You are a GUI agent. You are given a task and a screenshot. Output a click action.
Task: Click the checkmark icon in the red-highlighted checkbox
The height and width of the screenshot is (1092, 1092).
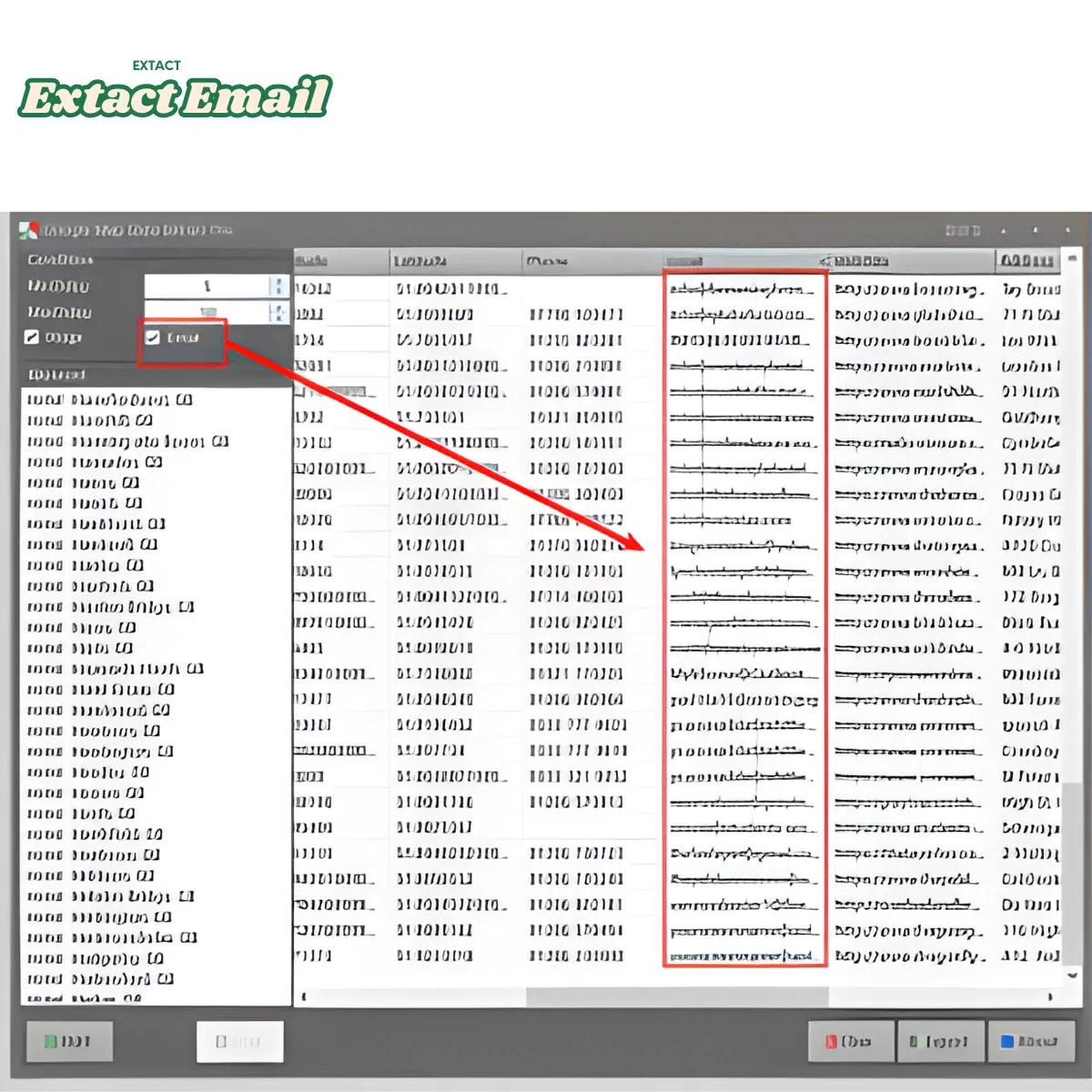click(153, 338)
